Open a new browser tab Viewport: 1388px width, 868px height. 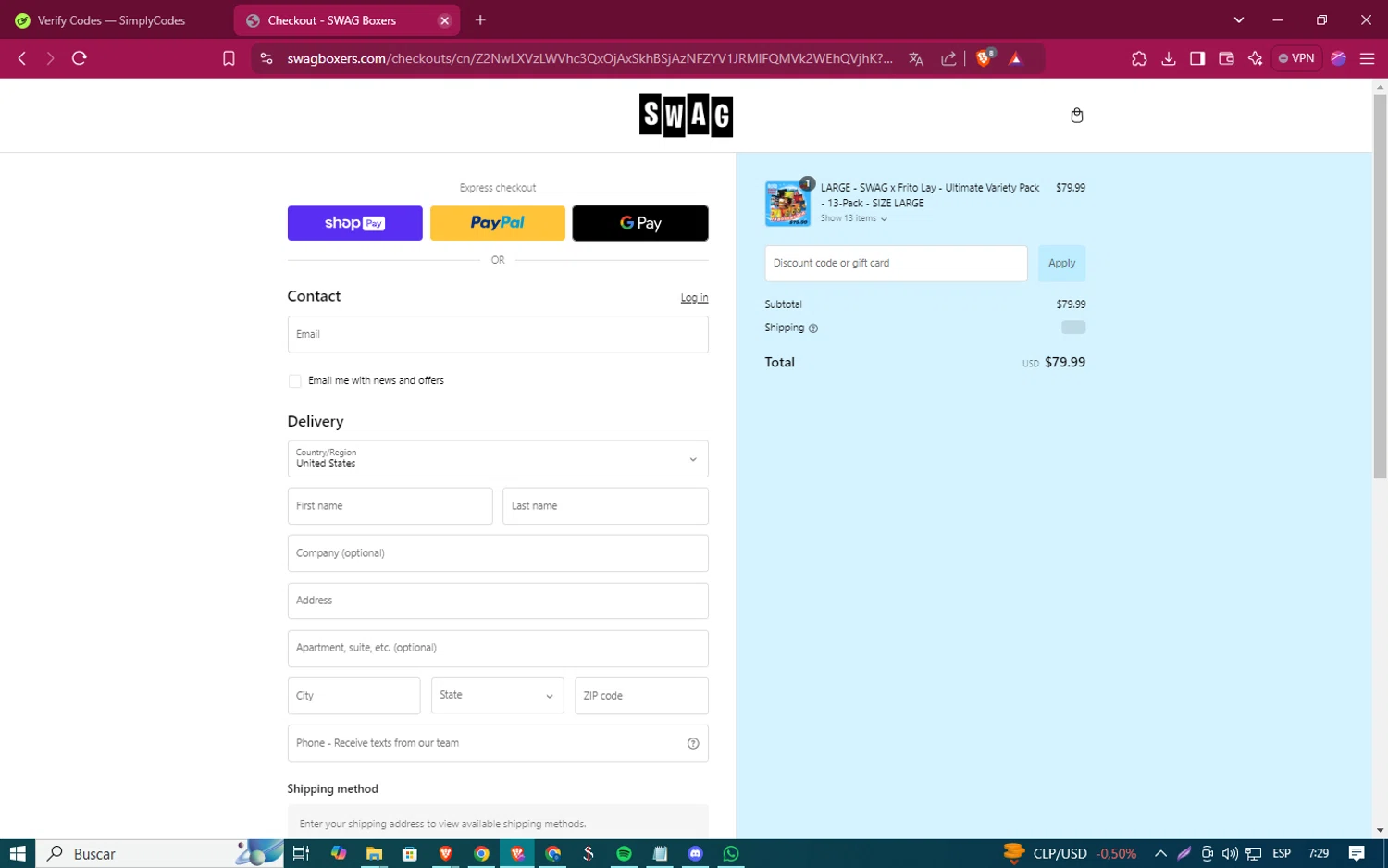pos(480,19)
